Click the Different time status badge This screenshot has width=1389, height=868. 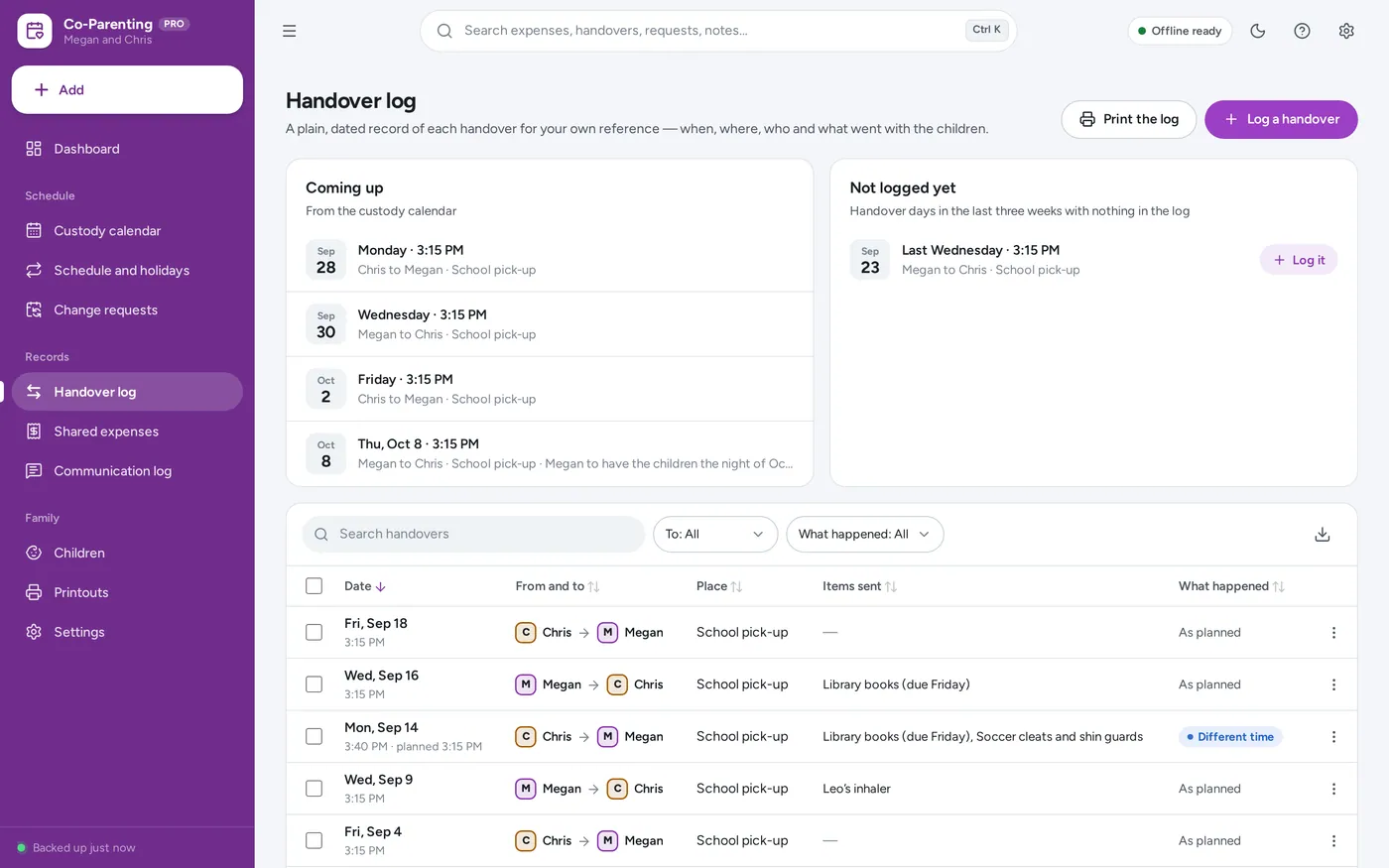click(x=1230, y=737)
